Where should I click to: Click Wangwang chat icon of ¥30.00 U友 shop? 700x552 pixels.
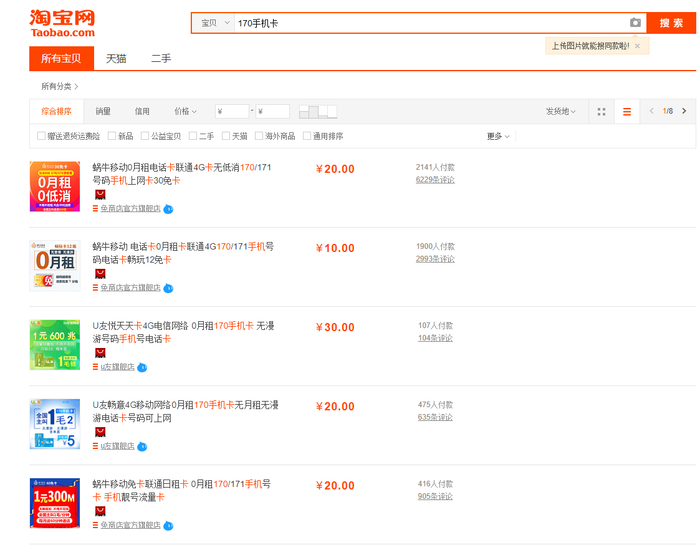pyautogui.click(x=142, y=367)
